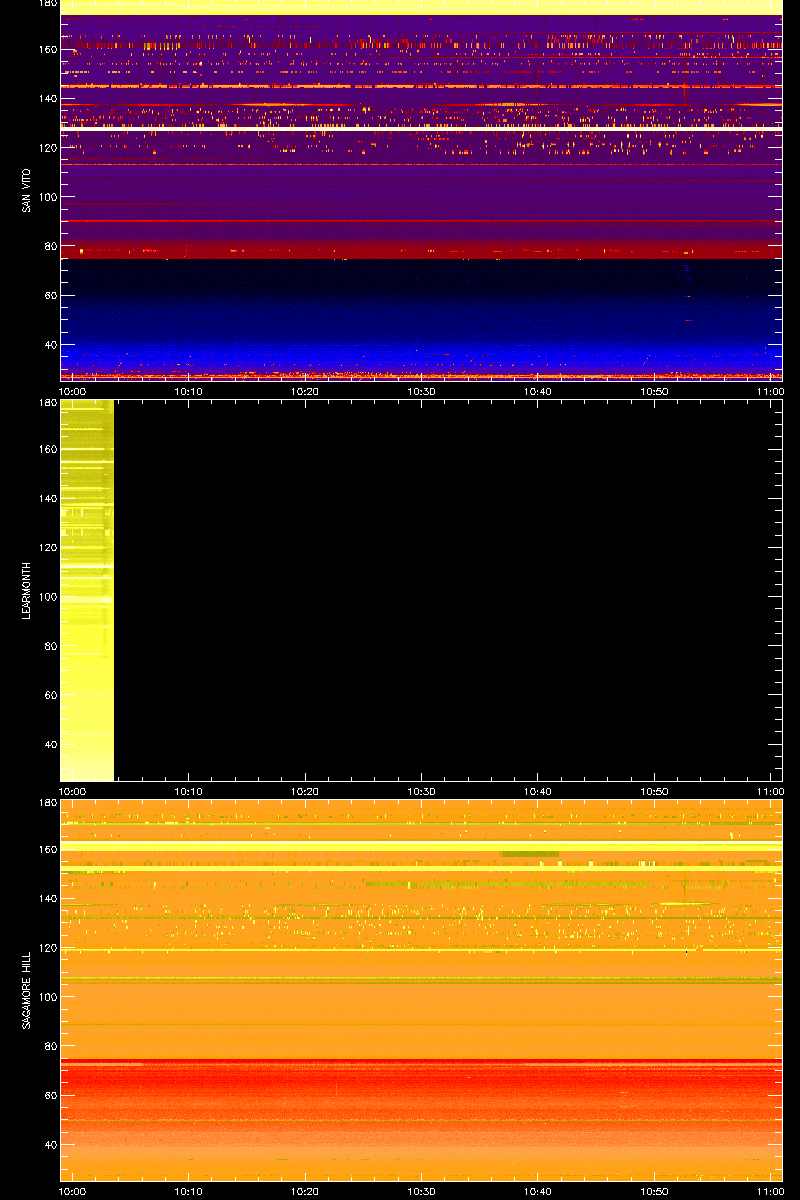The image size is (800, 1200).
Task: Click 40 frequency label on Learmonth axis
Action: (x=50, y=745)
